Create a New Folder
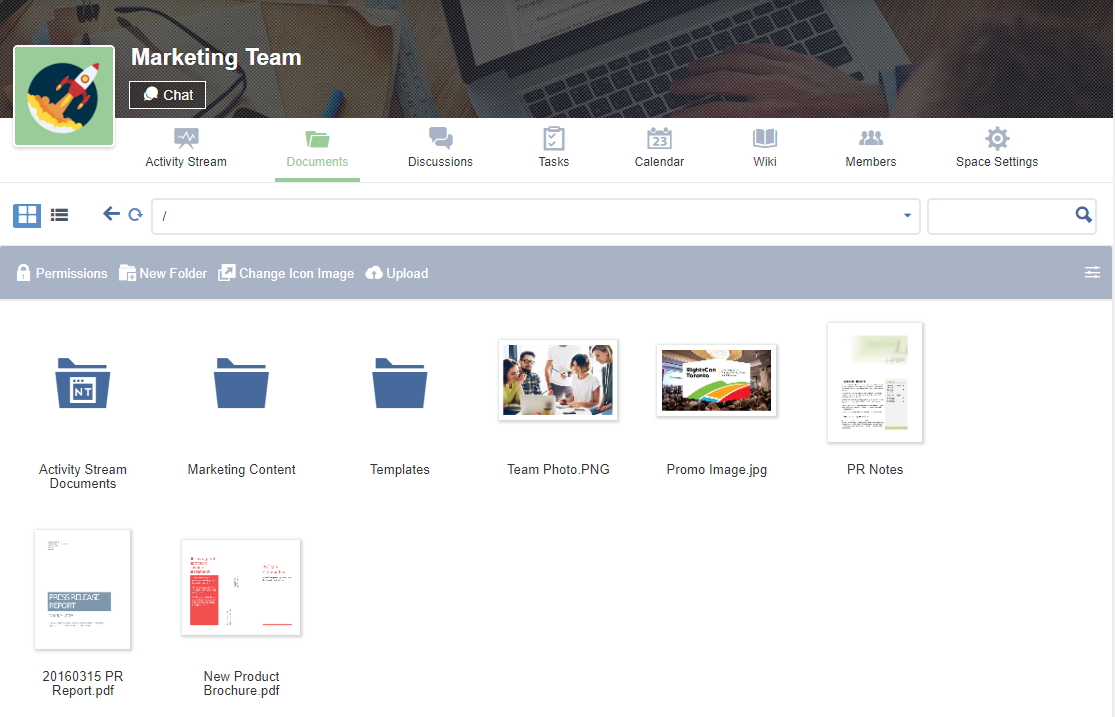 pos(163,273)
